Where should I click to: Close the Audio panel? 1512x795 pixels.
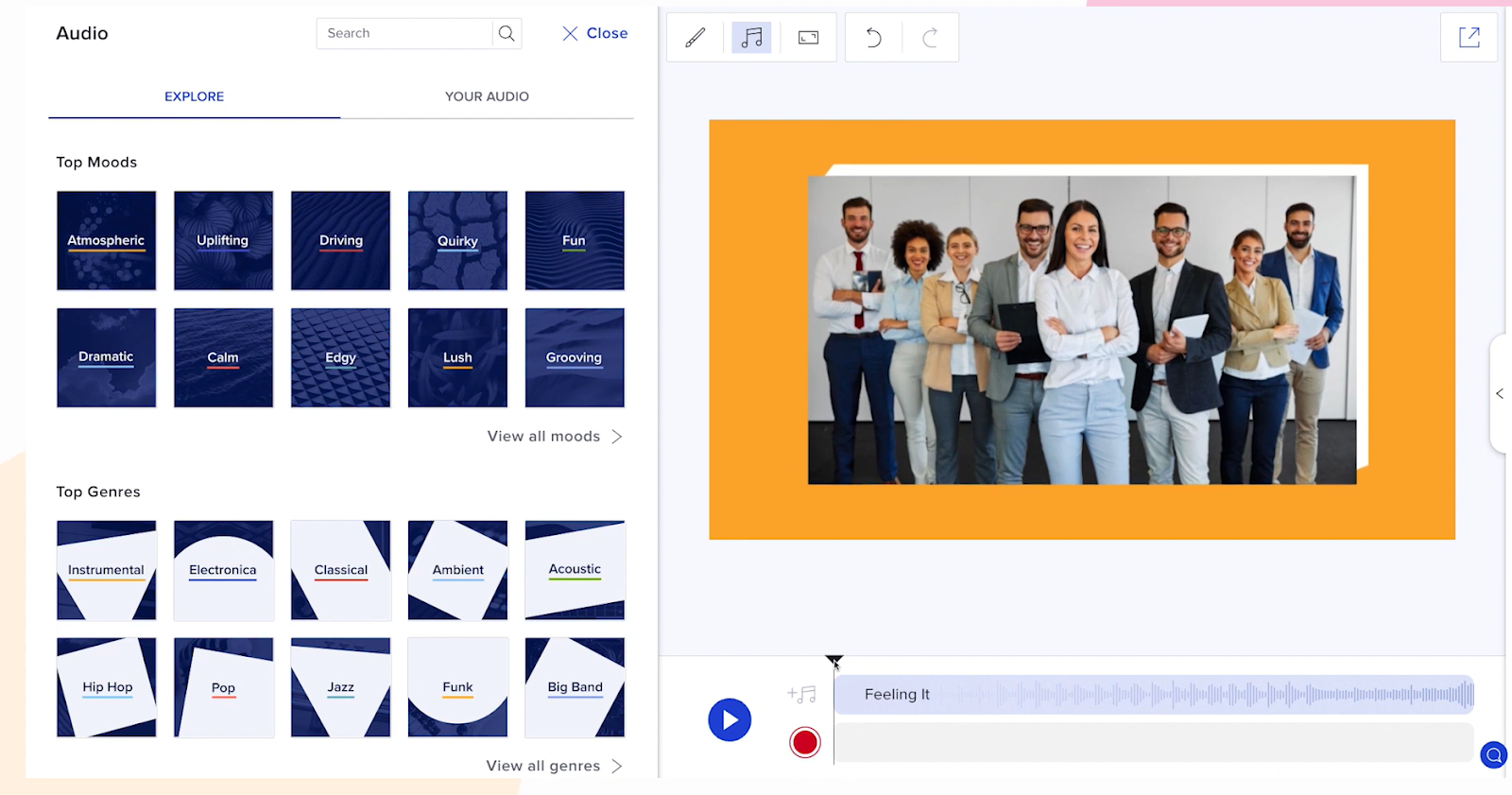click(595, 33)
